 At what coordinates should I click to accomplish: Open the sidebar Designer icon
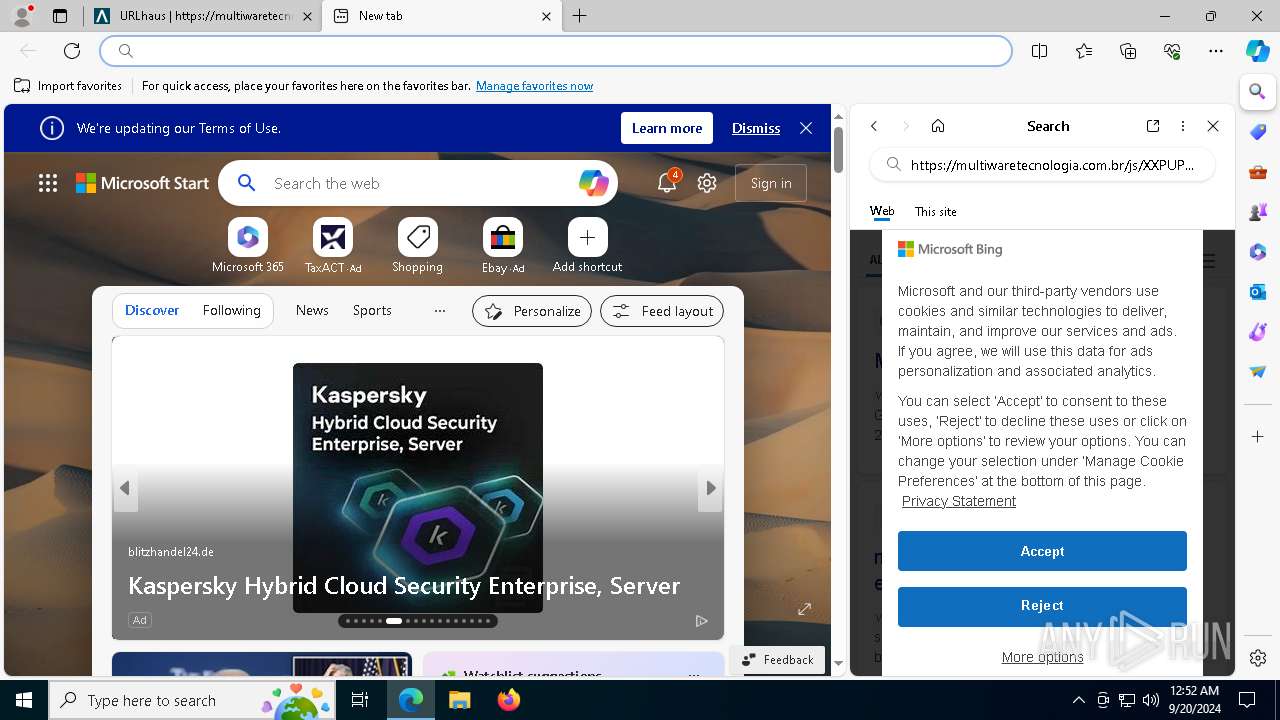1258,332
